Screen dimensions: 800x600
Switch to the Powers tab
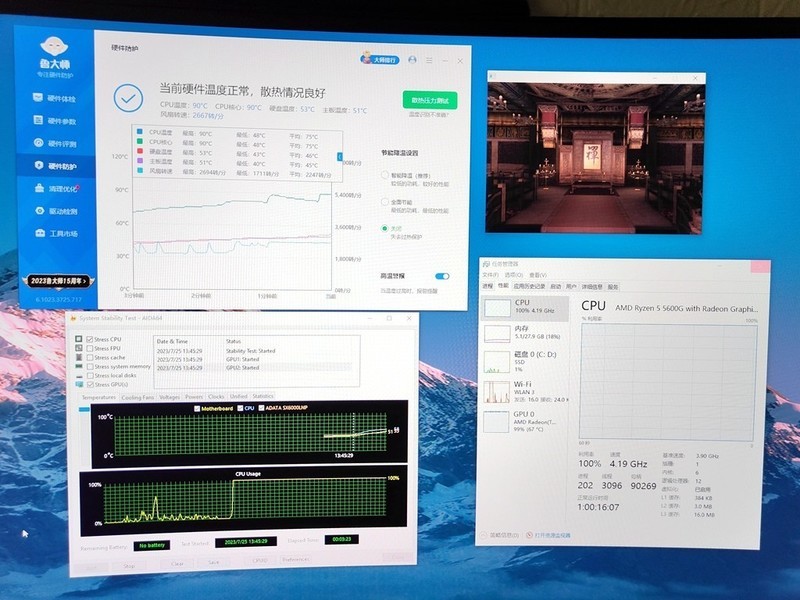click(194, 396)
